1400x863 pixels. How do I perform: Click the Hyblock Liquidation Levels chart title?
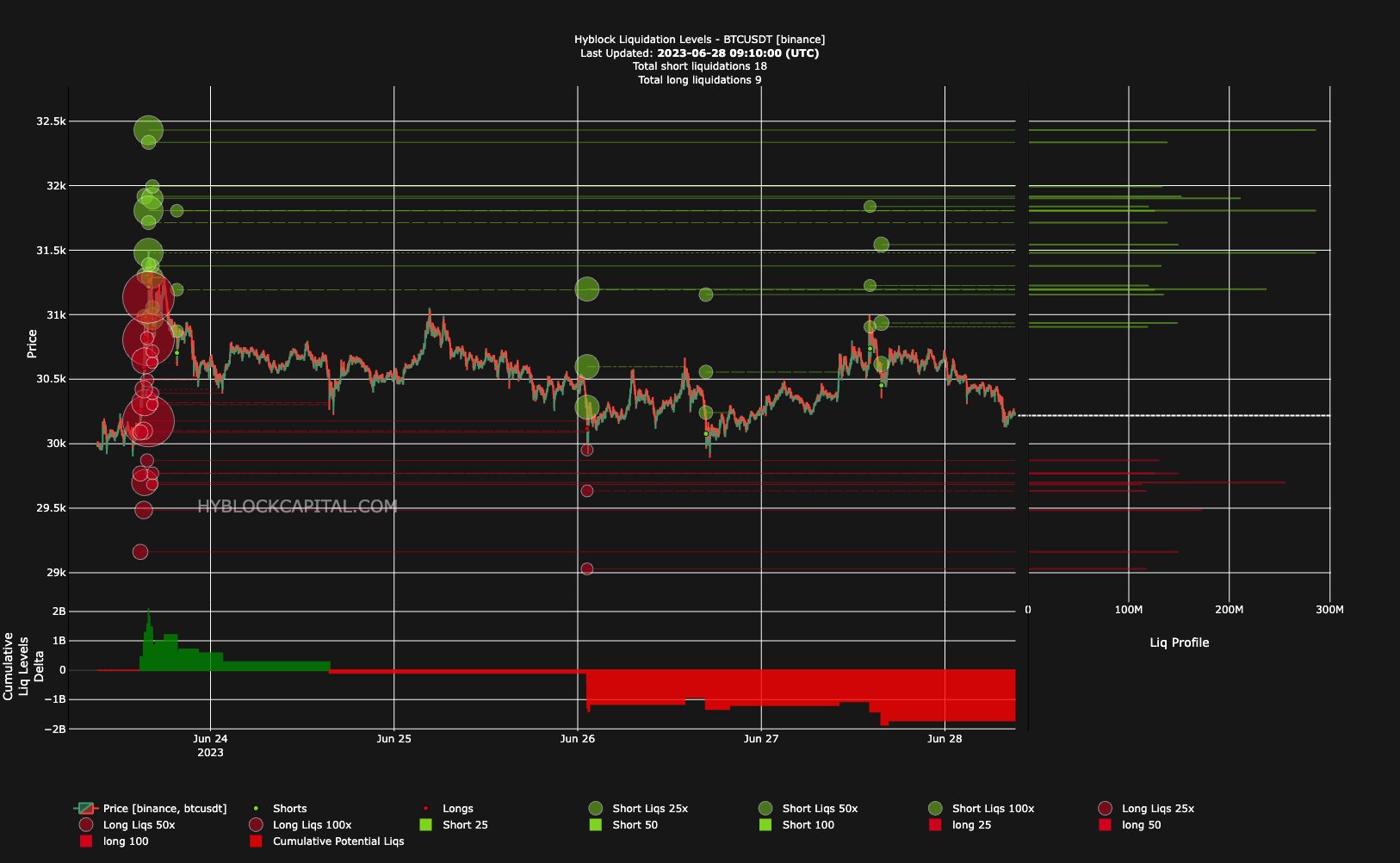[x=700, y=40]
